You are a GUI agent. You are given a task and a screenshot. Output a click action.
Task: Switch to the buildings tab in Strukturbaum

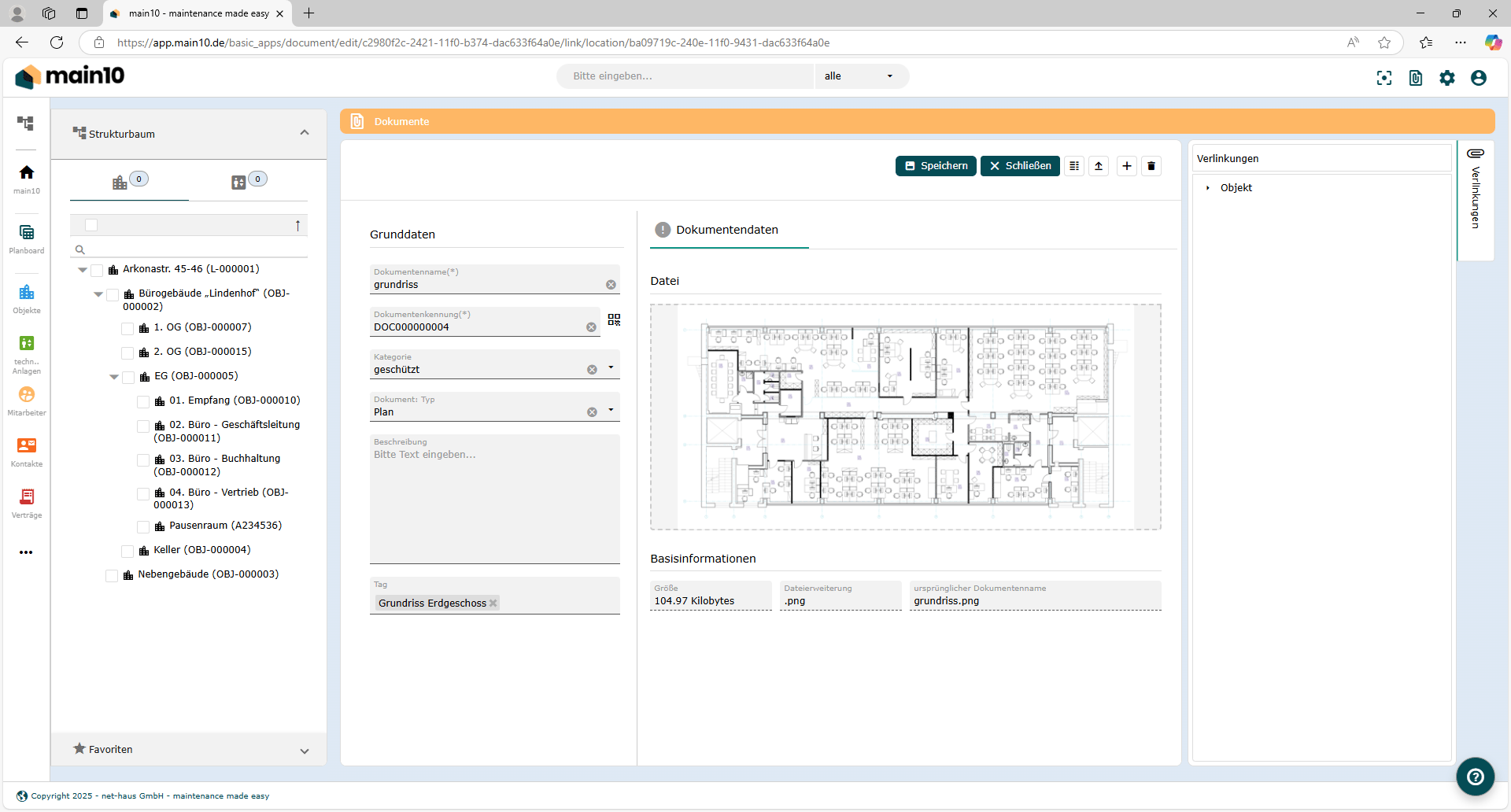pyautogui.click(x=130, y=181)
